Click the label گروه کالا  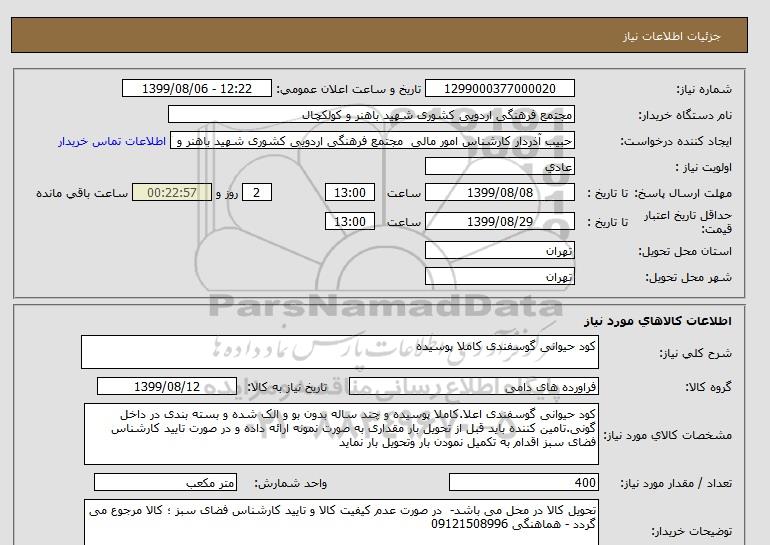pyautogui.click(x=708, y=387)
